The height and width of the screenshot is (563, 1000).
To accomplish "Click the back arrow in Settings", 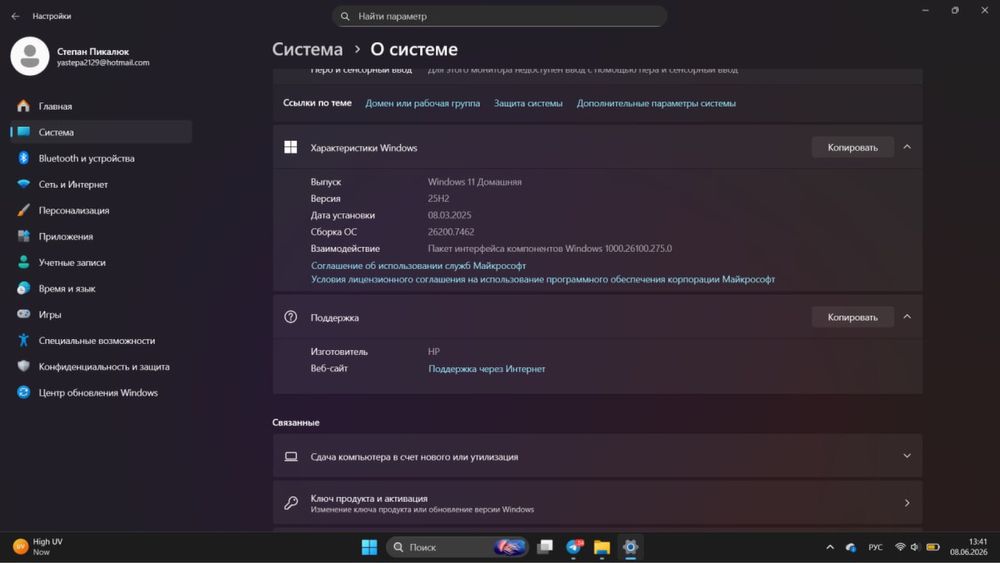I will click(15, 16).
